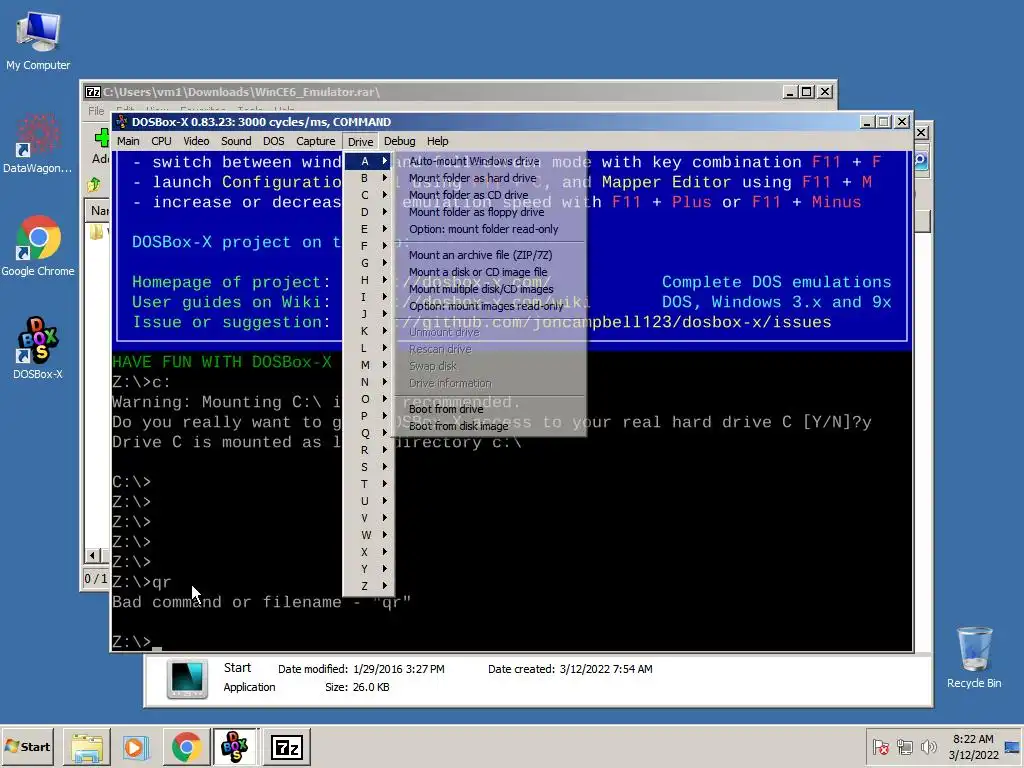Open Windows Explorer from the taskbar
The image size is (1024, 768).
[x=86, y=746]
